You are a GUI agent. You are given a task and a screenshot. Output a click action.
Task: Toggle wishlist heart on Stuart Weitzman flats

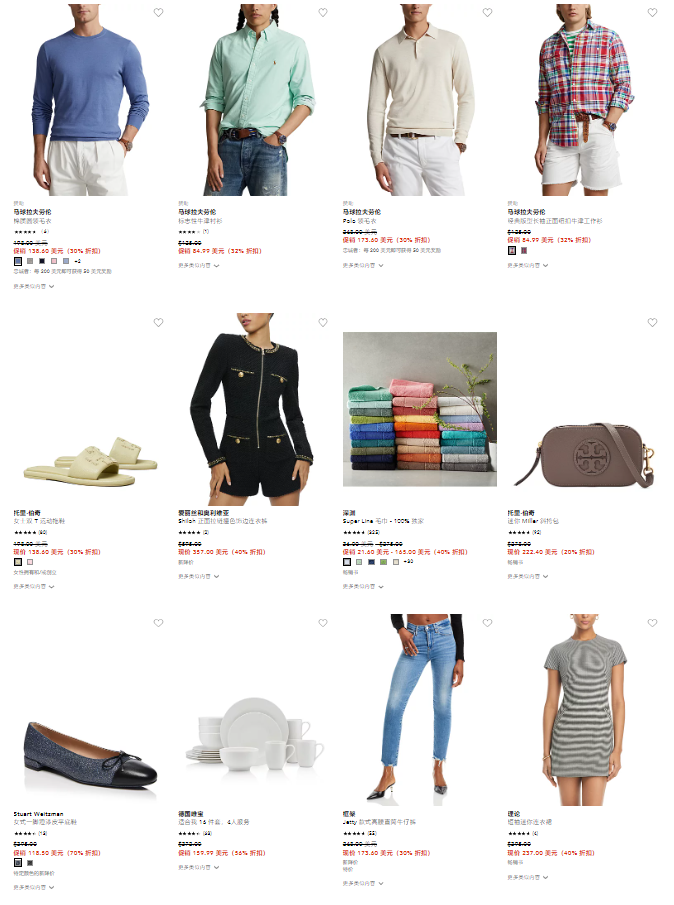(158, 623)
